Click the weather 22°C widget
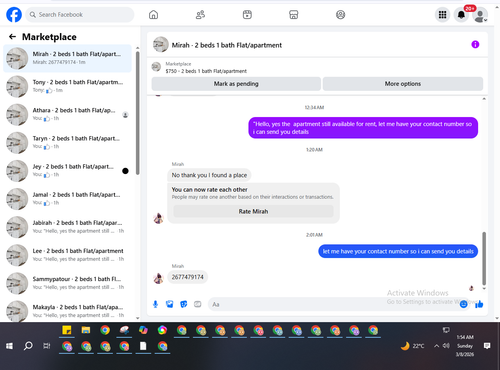This screenshot has width=500, height=370. click(413, 346)
